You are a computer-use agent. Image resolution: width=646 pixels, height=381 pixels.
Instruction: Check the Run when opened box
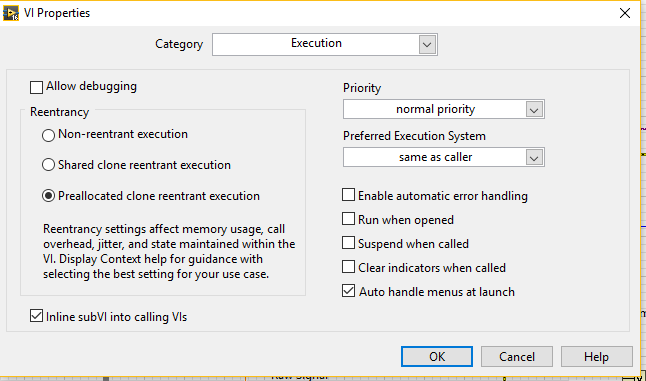[349, 219]
